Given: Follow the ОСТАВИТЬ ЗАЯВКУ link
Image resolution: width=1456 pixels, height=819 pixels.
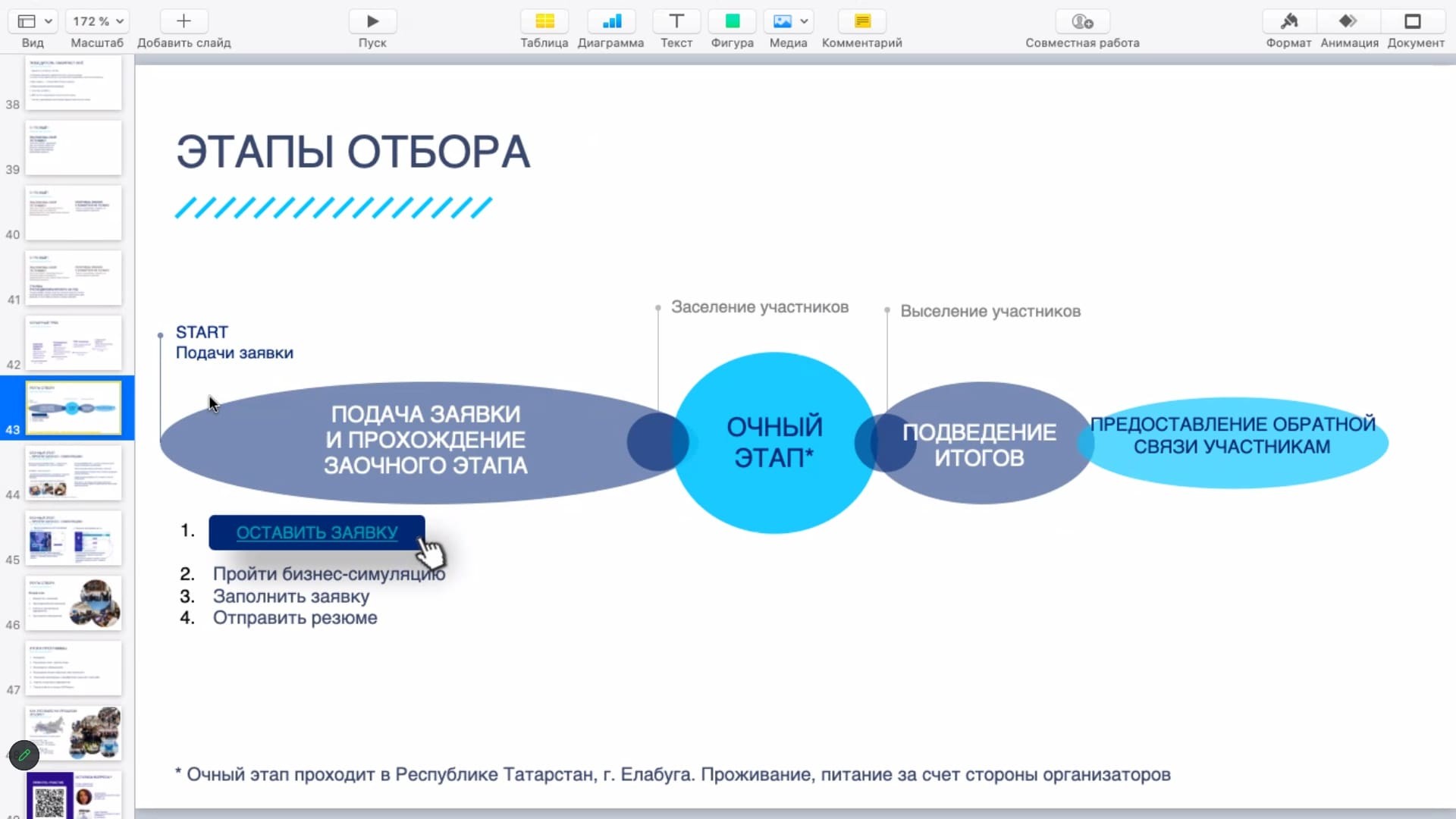Looking at the screenshot, I should [x=316, y=532].
